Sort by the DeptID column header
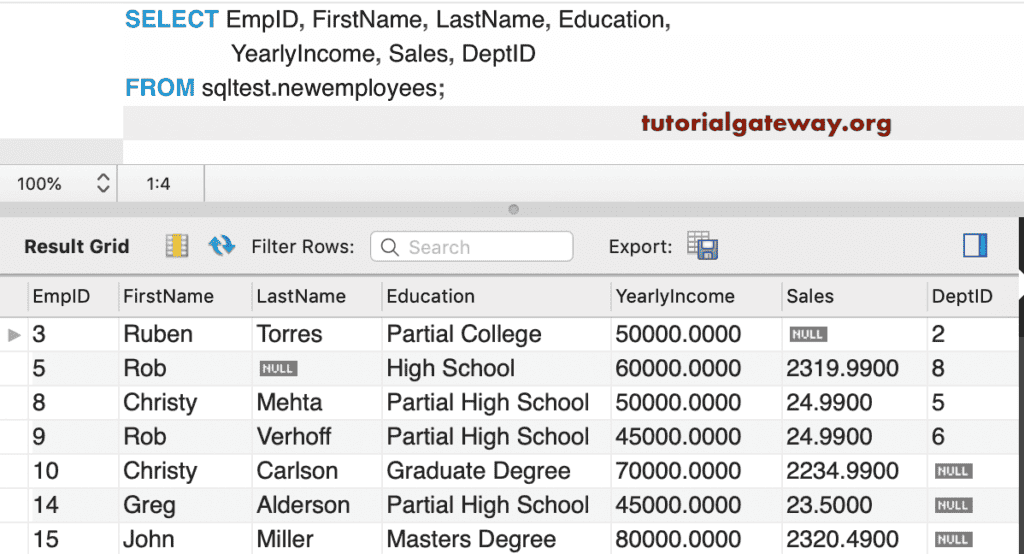Screen dimensions: 1024x554 962,297
